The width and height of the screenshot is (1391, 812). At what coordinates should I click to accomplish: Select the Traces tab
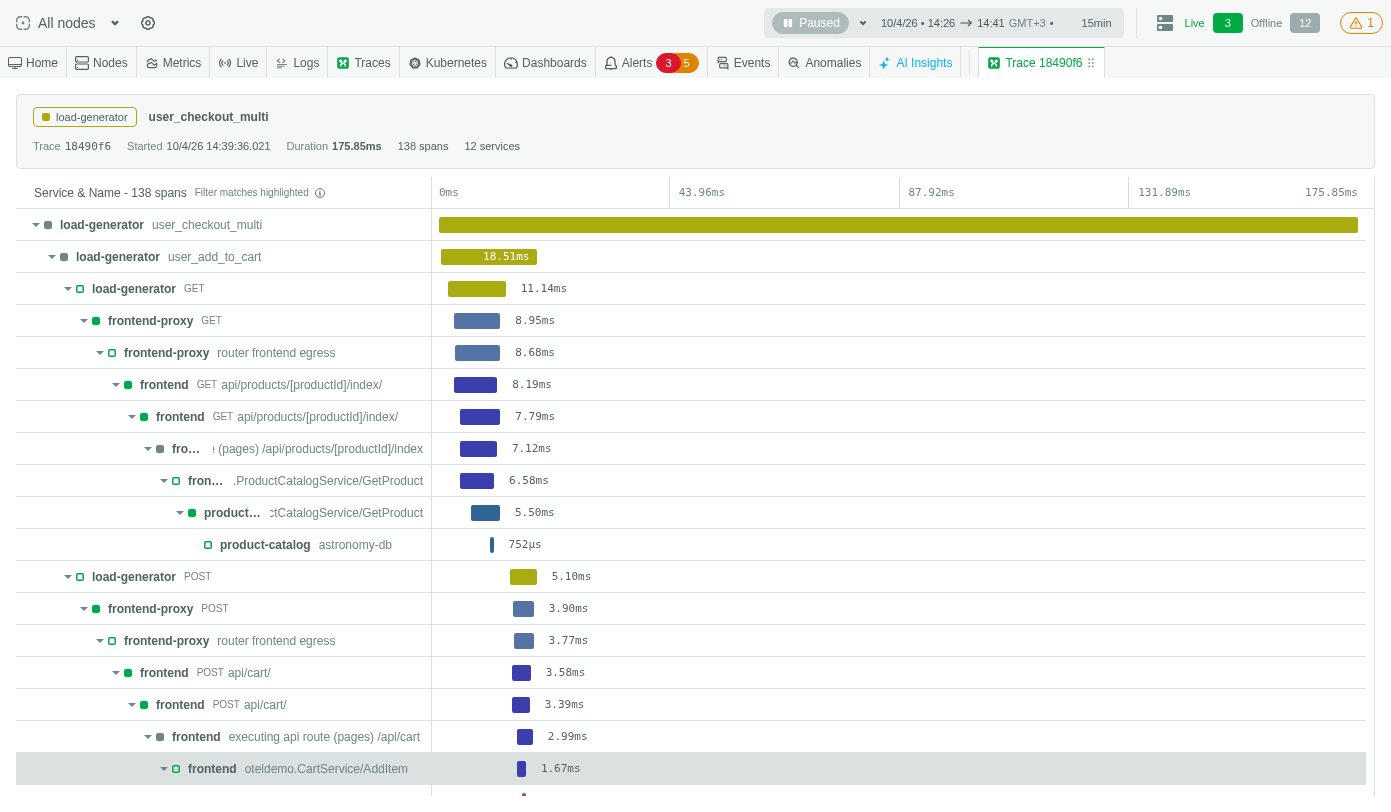click(363, 63)
